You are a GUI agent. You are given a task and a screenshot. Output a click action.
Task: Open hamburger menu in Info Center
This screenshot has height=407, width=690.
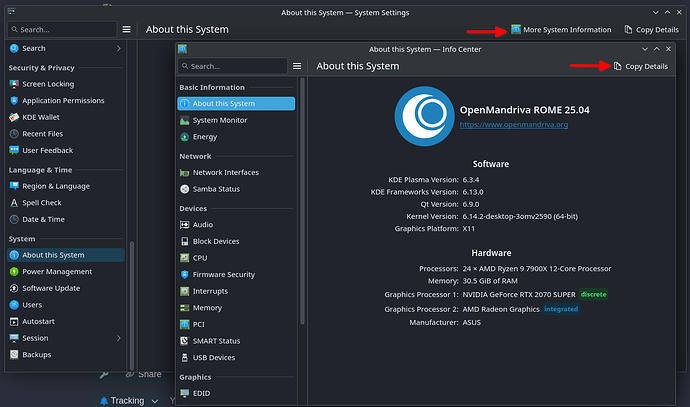click(297, 66)
